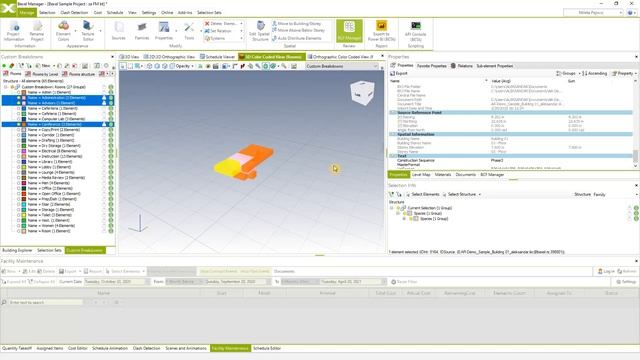Screen dimensions: 640x360
Task: Open Project Information in ribbon
Action: point(14,31)
